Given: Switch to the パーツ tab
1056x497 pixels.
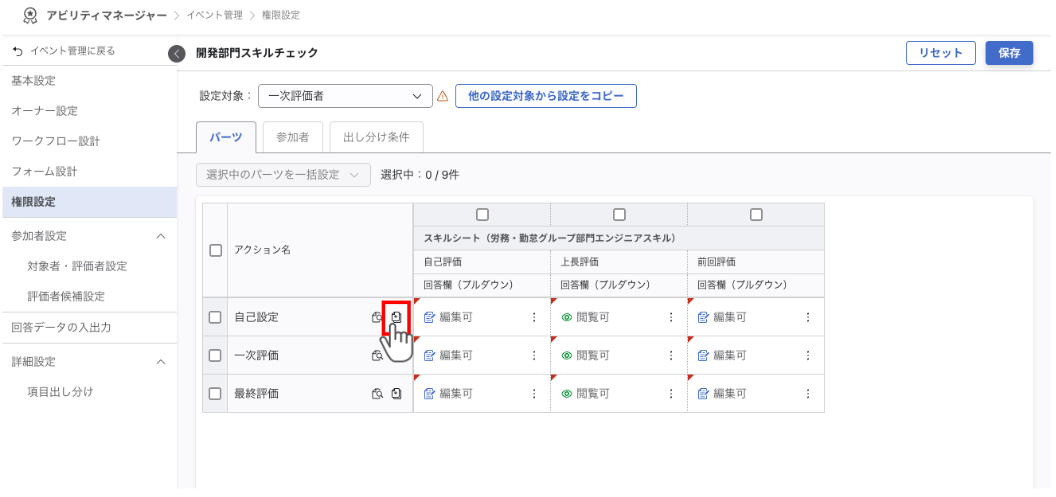Looking at the screenshot, I should tap(226, 137).
